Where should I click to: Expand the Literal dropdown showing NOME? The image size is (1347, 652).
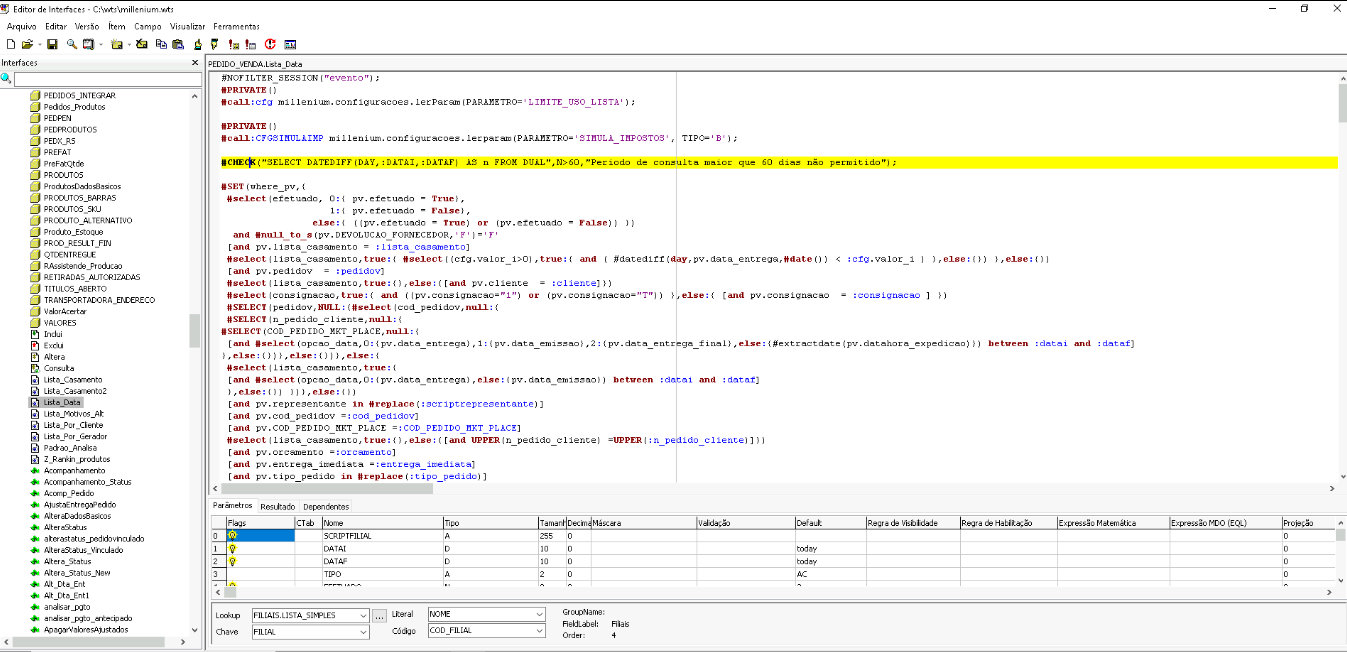tap(540, 614)
